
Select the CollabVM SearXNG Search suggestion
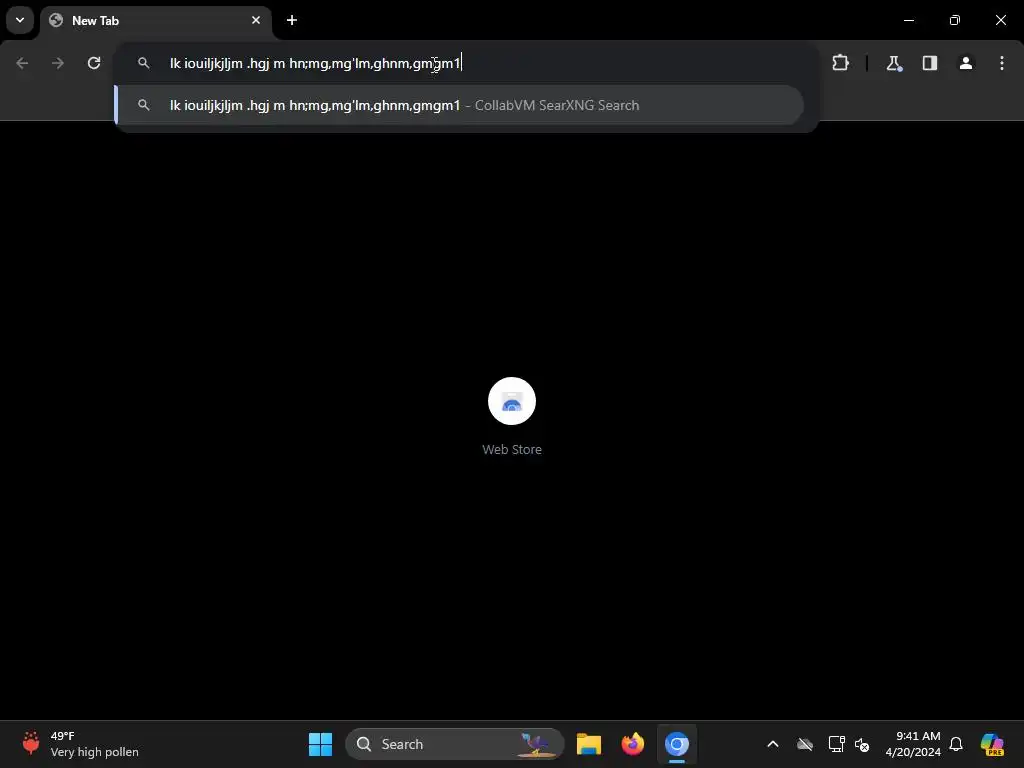pos(459,105)
